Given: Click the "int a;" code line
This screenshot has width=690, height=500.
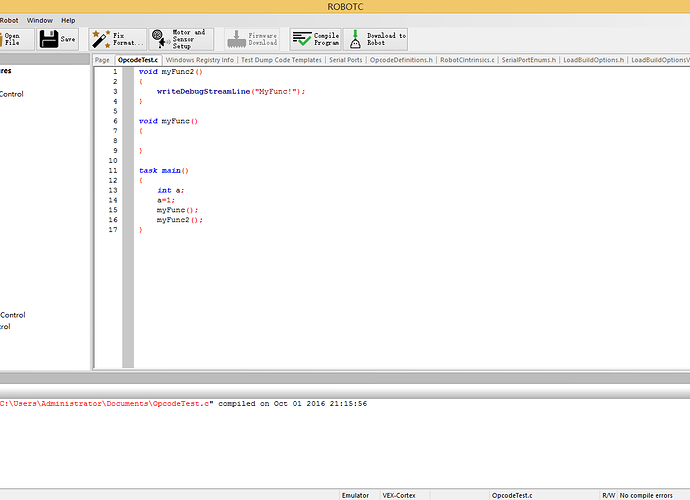Looking at the screenshot, I should [x=171, y=191].
